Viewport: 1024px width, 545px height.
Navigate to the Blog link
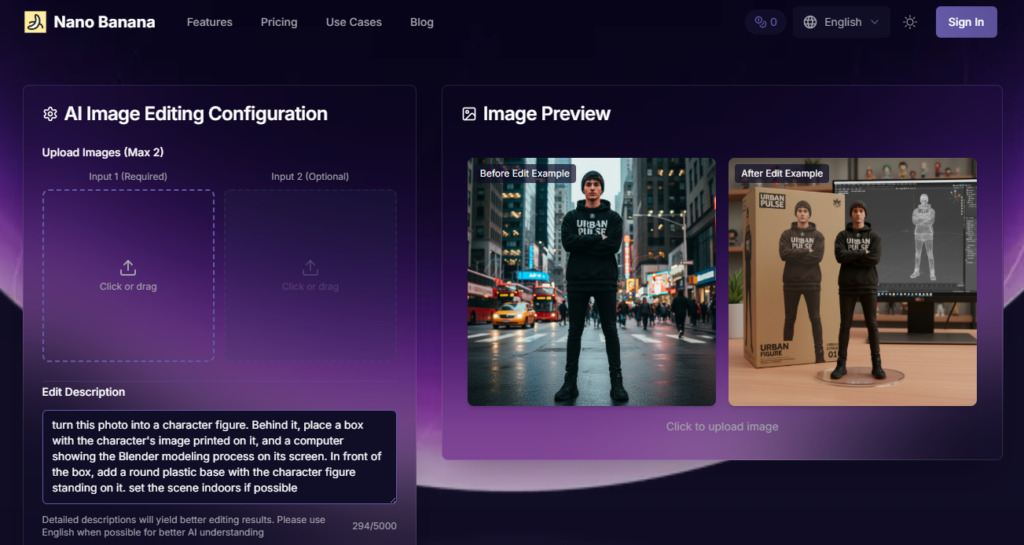(422, 22)
